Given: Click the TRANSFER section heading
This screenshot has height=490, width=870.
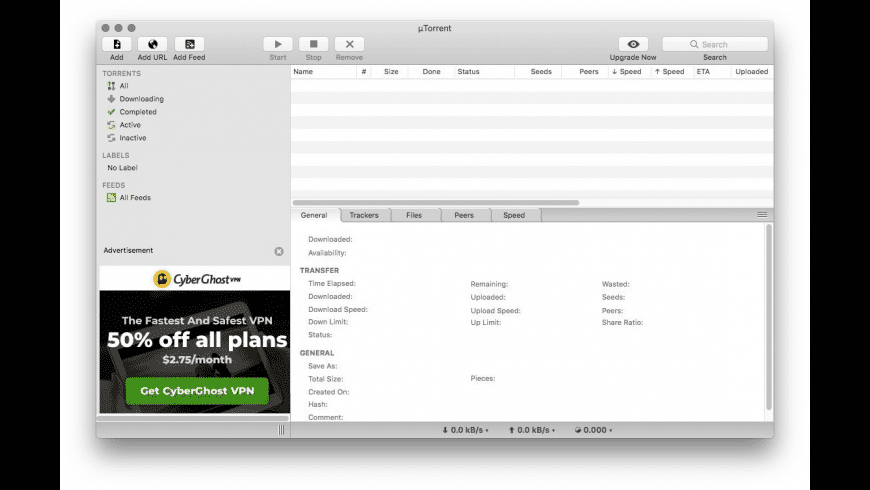Looking at the screenshot, I should click(319, 270).
